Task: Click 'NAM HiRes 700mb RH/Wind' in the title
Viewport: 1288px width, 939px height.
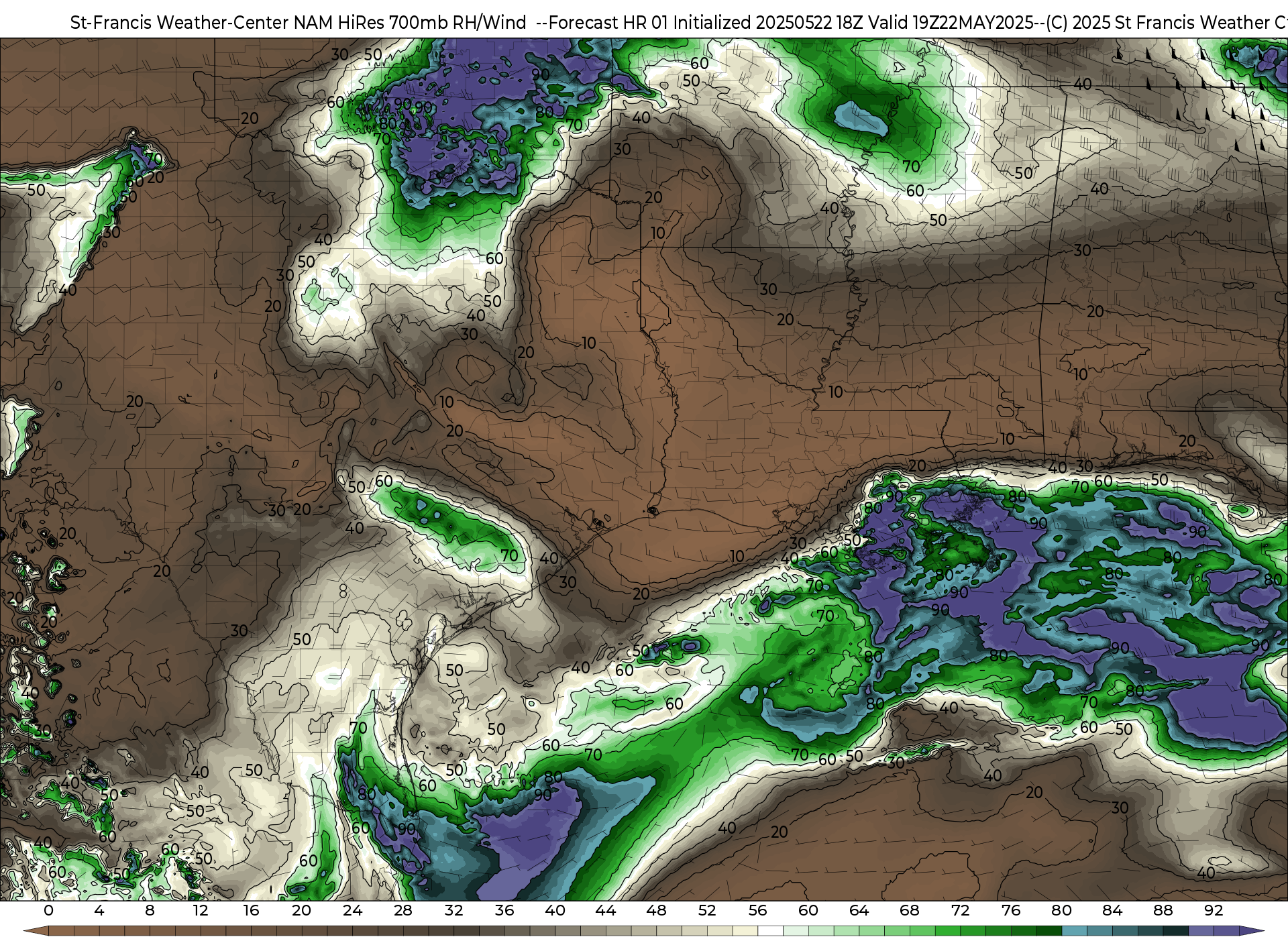Action: (x=411, y=23)
